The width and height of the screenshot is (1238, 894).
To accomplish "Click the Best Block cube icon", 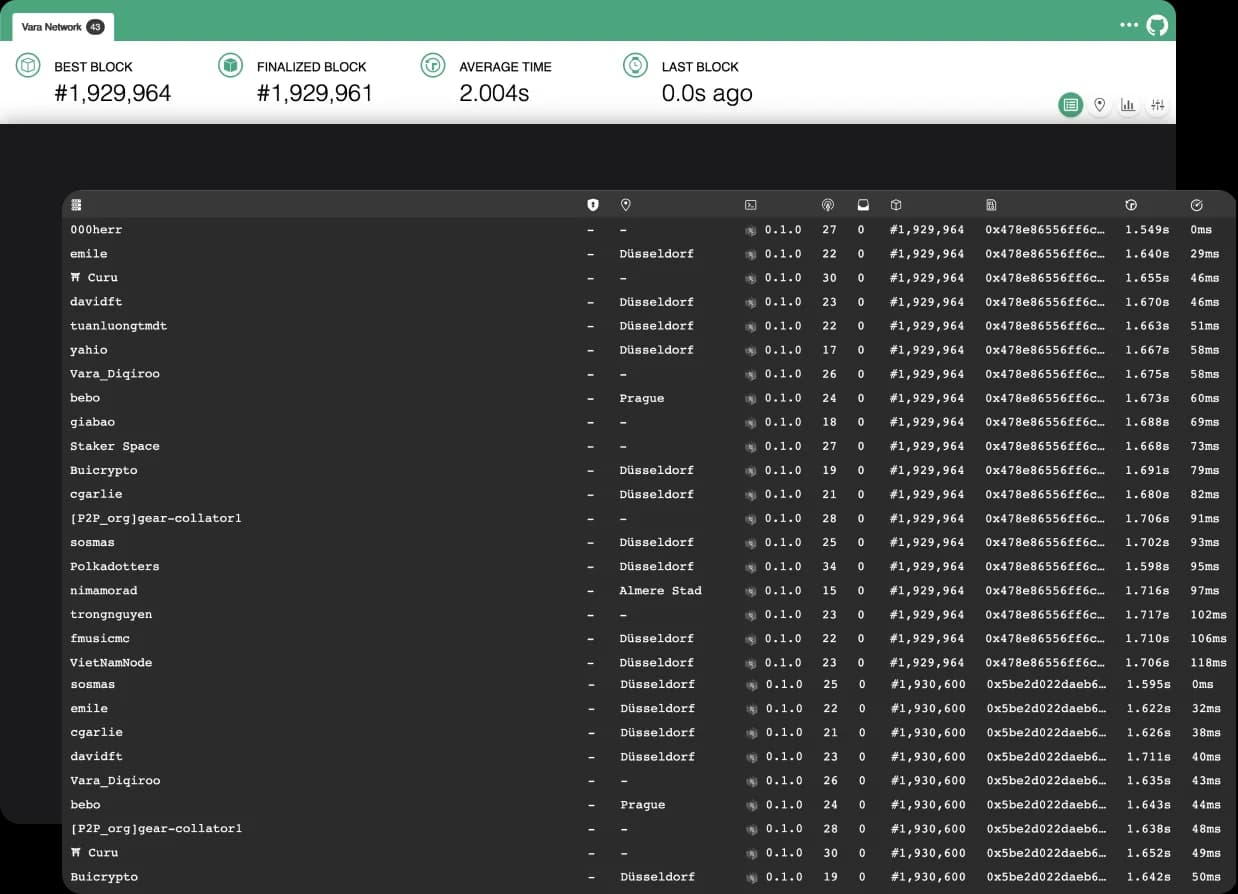I will (x=28, y=66).
